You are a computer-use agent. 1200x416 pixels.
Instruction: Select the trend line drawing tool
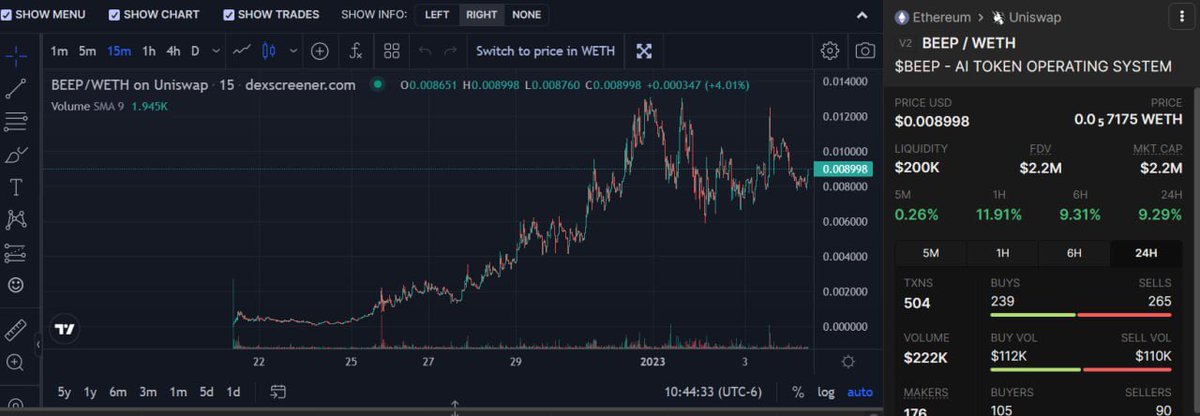[16, 88]
